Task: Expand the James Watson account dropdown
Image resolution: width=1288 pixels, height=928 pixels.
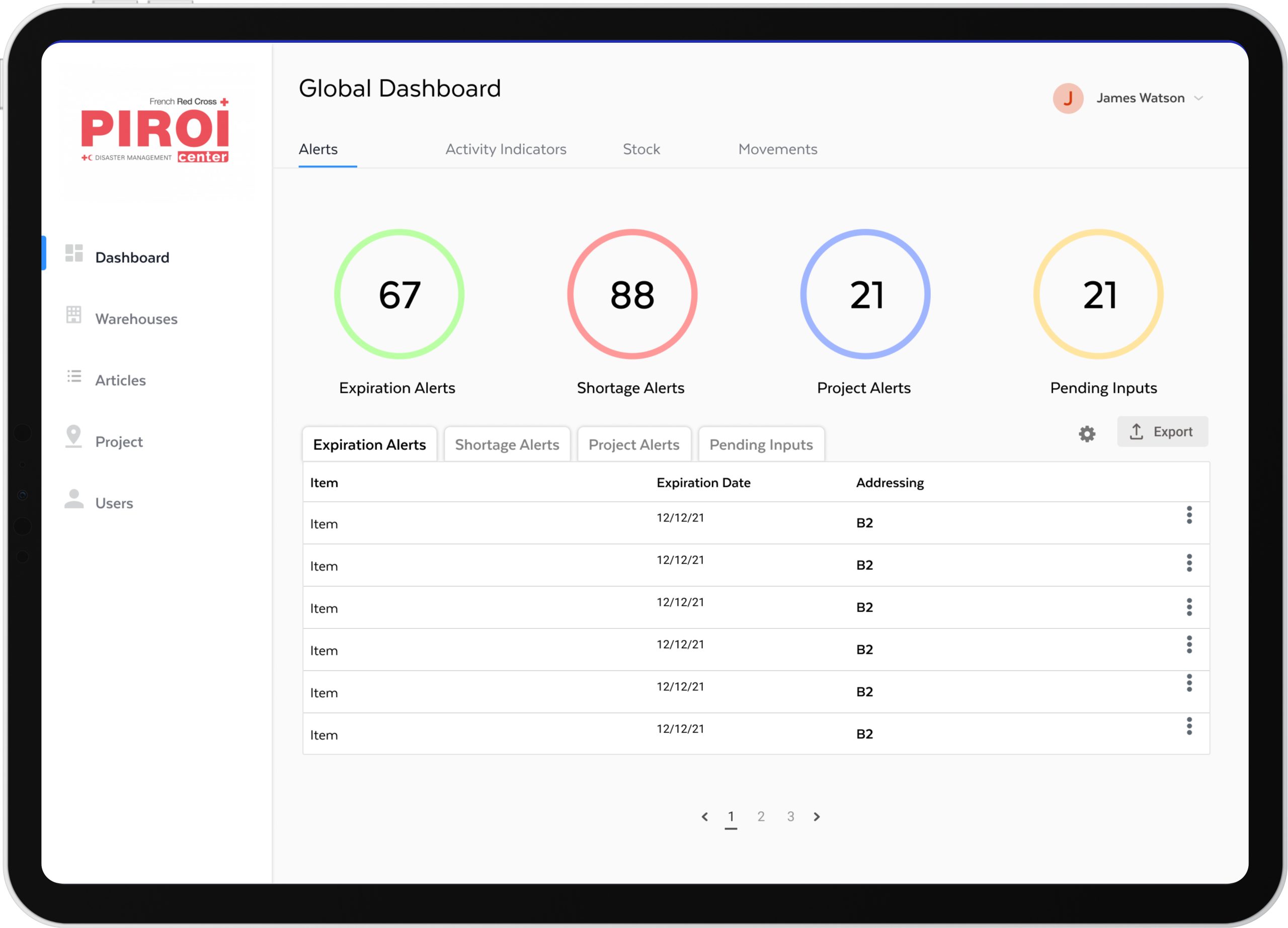Action: tap(1198, 98)
